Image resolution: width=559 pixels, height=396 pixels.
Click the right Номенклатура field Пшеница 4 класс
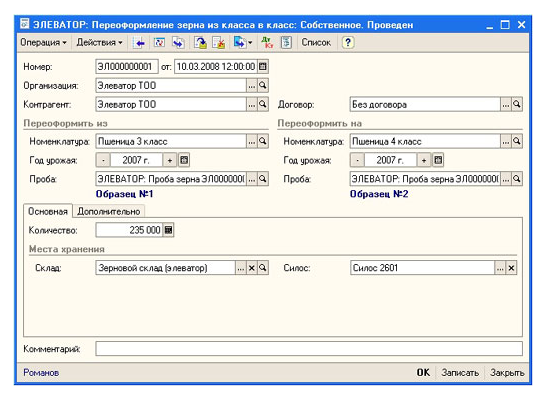click(425, 142)
